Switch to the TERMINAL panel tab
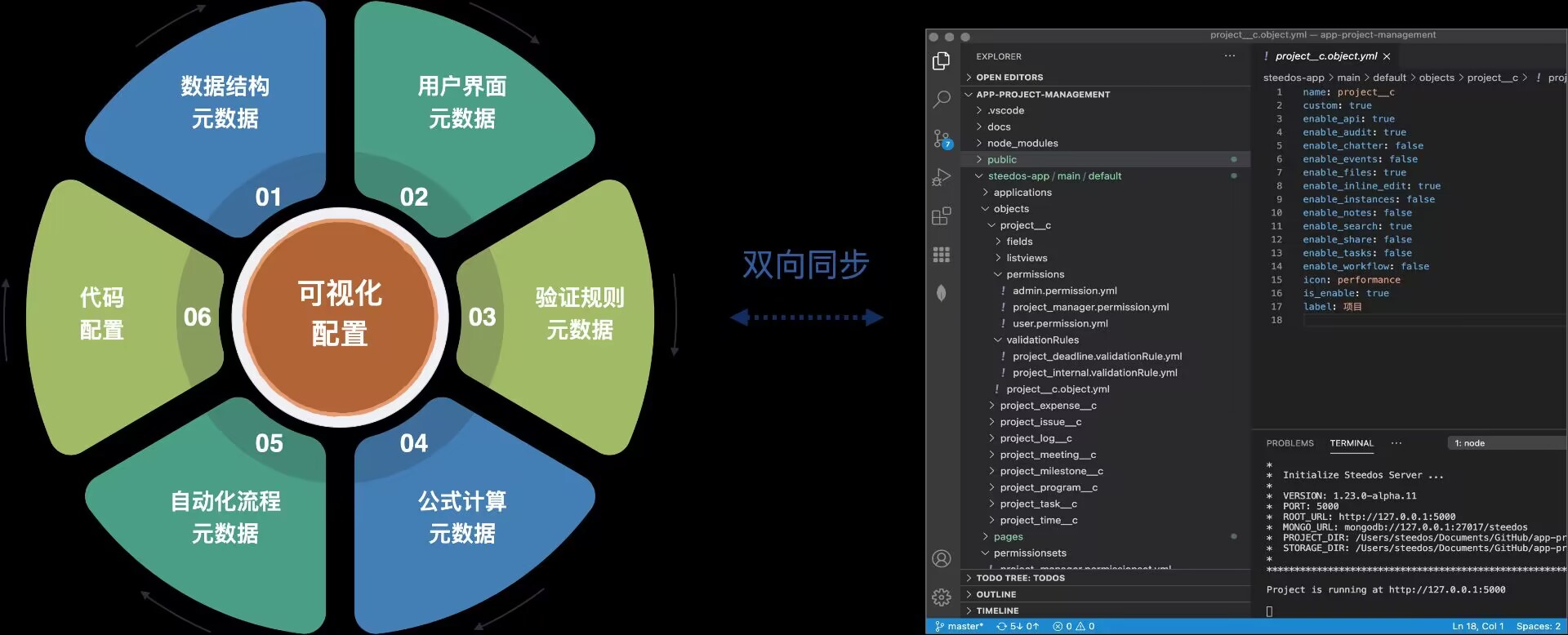1568x635 pixels. click(1352, 443)
